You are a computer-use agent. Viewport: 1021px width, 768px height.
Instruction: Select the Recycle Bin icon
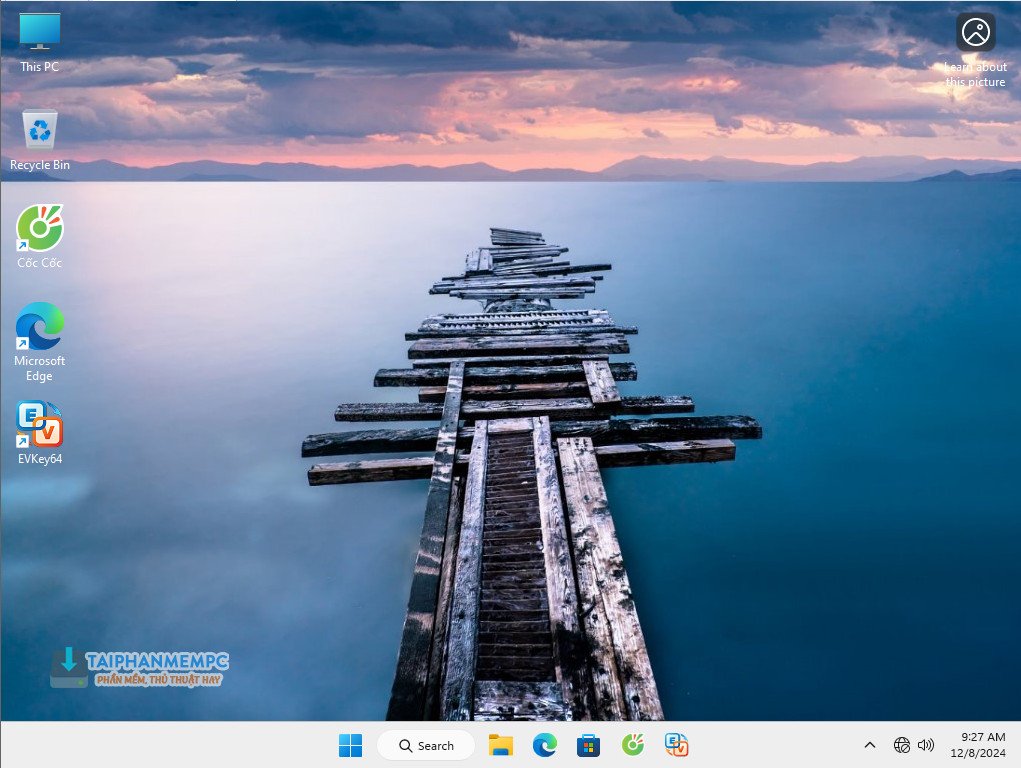point(40,130)
